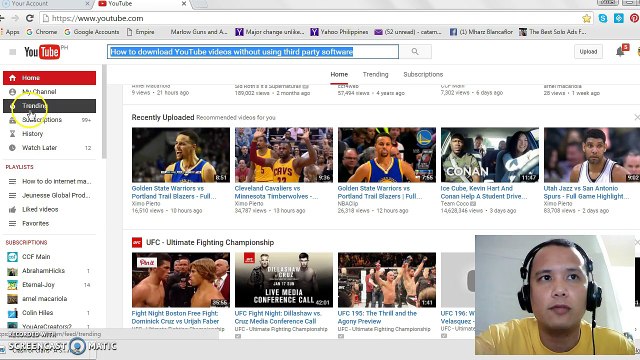Play Cleveland Cavaliers vs Timberwolves thumbnail

point(284,155)
